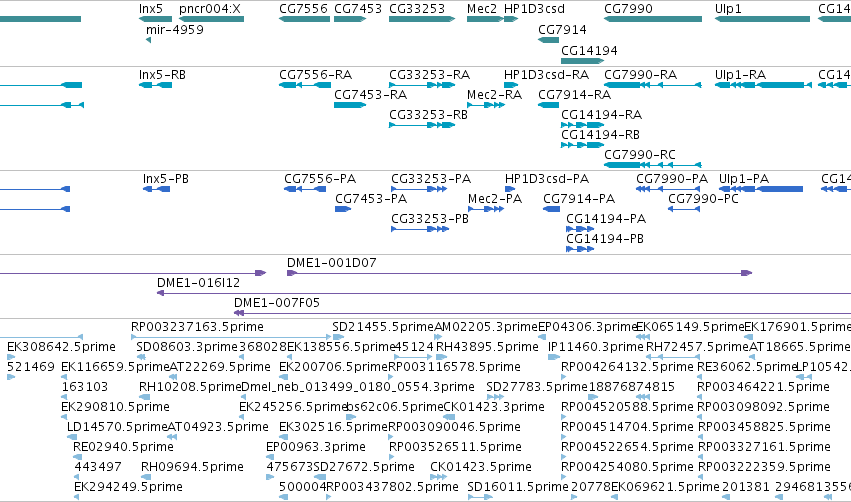The width and height of the screenshot is (851, 502).
Task: Click the CG7914-PA protein label
Action: [579, 199]
